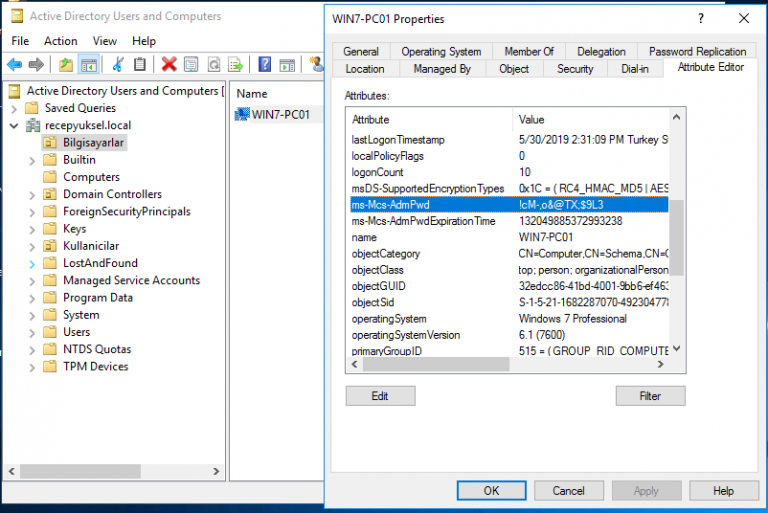Viewport: 768px width, 513px height.
Task: Switch to the Operating System tab
Action: 441,51
